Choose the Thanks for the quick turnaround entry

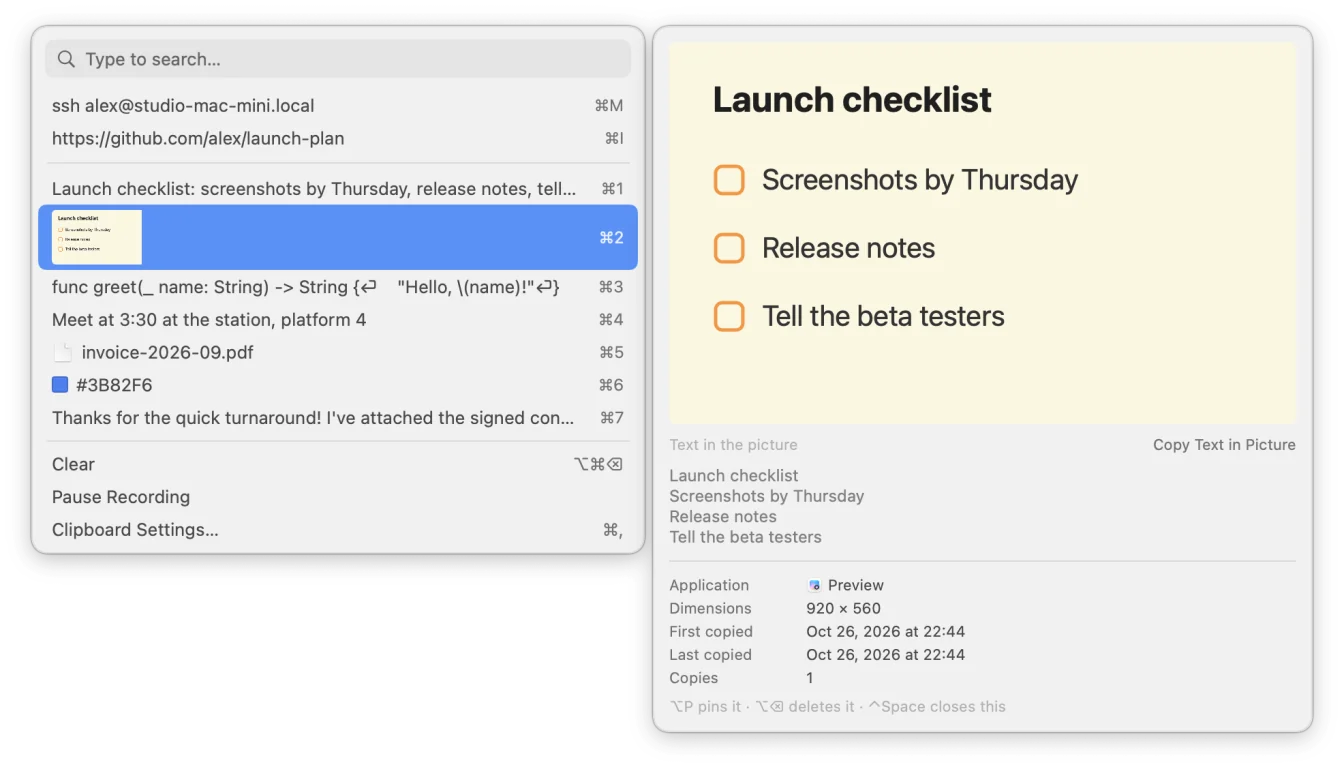(338, 418)
